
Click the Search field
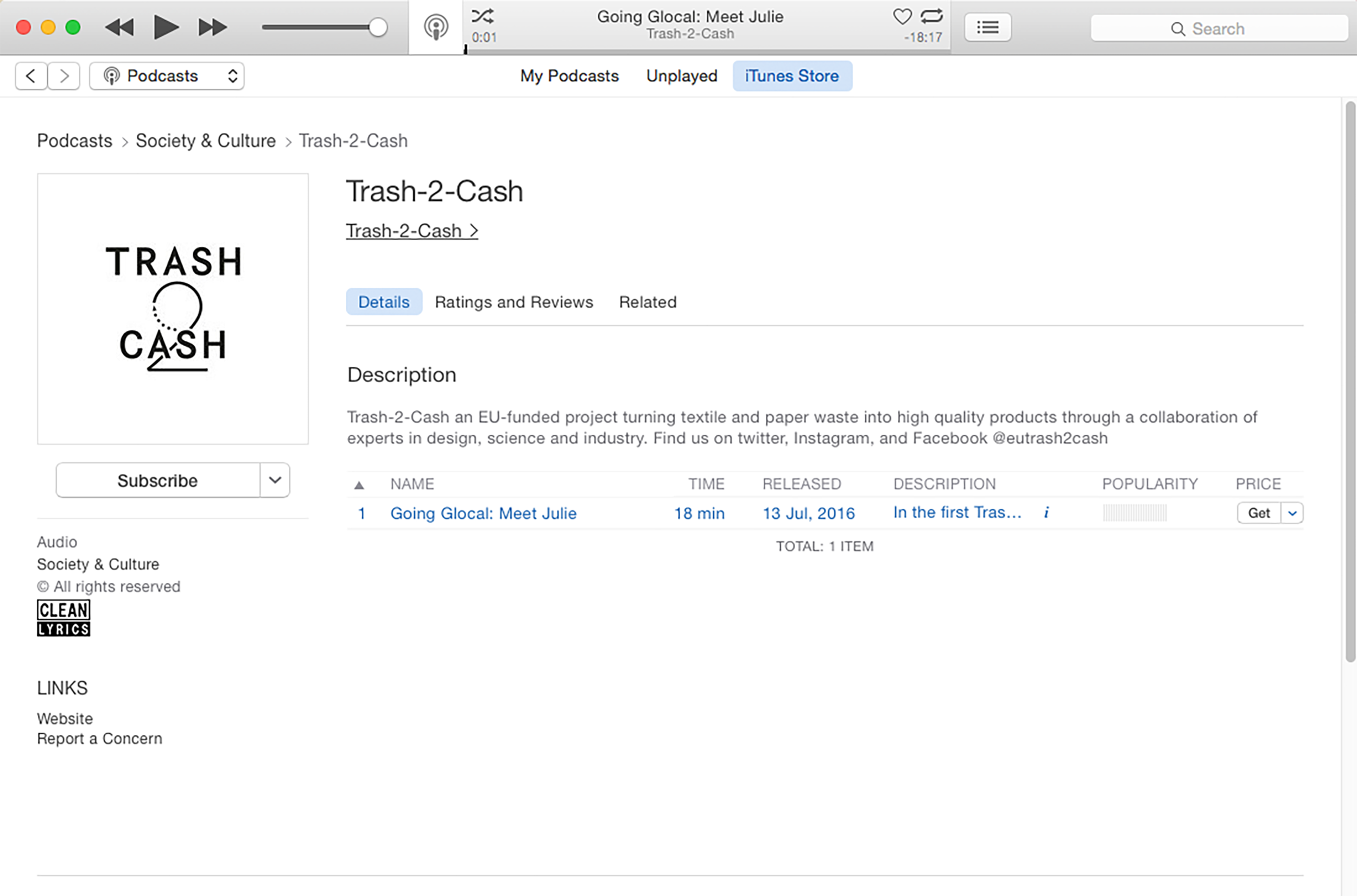coord(1219,28)
